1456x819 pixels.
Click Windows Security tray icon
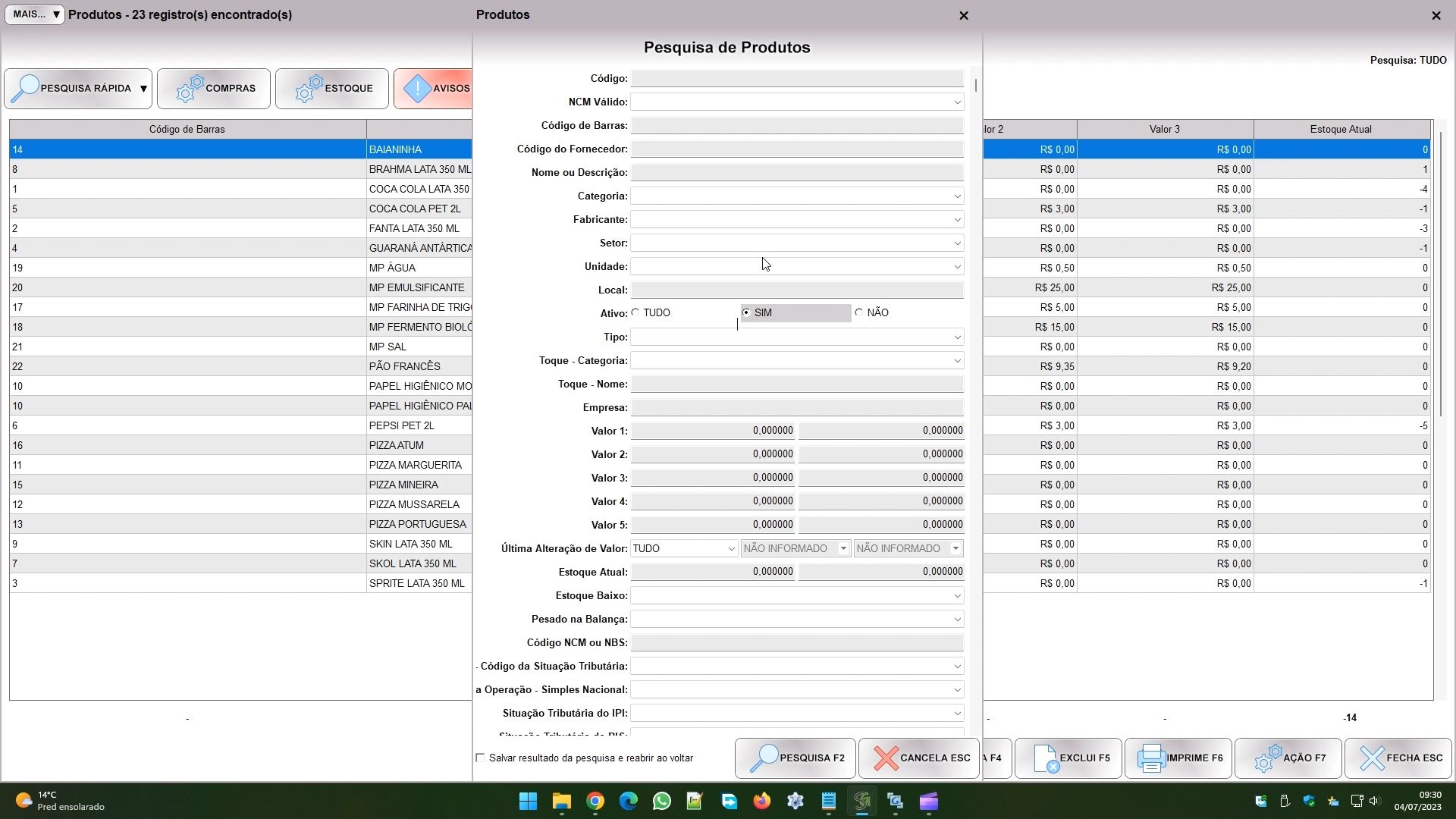point(1309,801)
